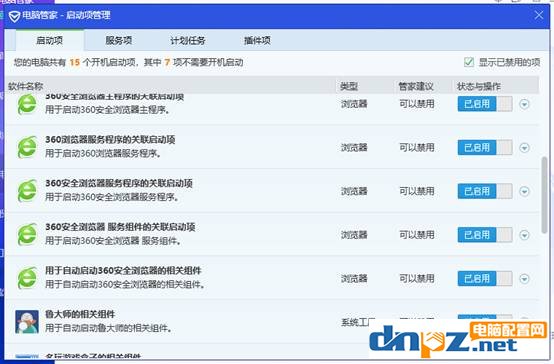Viewport: 554px width, 364px height.
Task: Select title 360安全浏览器 服务组件的关联启动项
Action: 120,227
